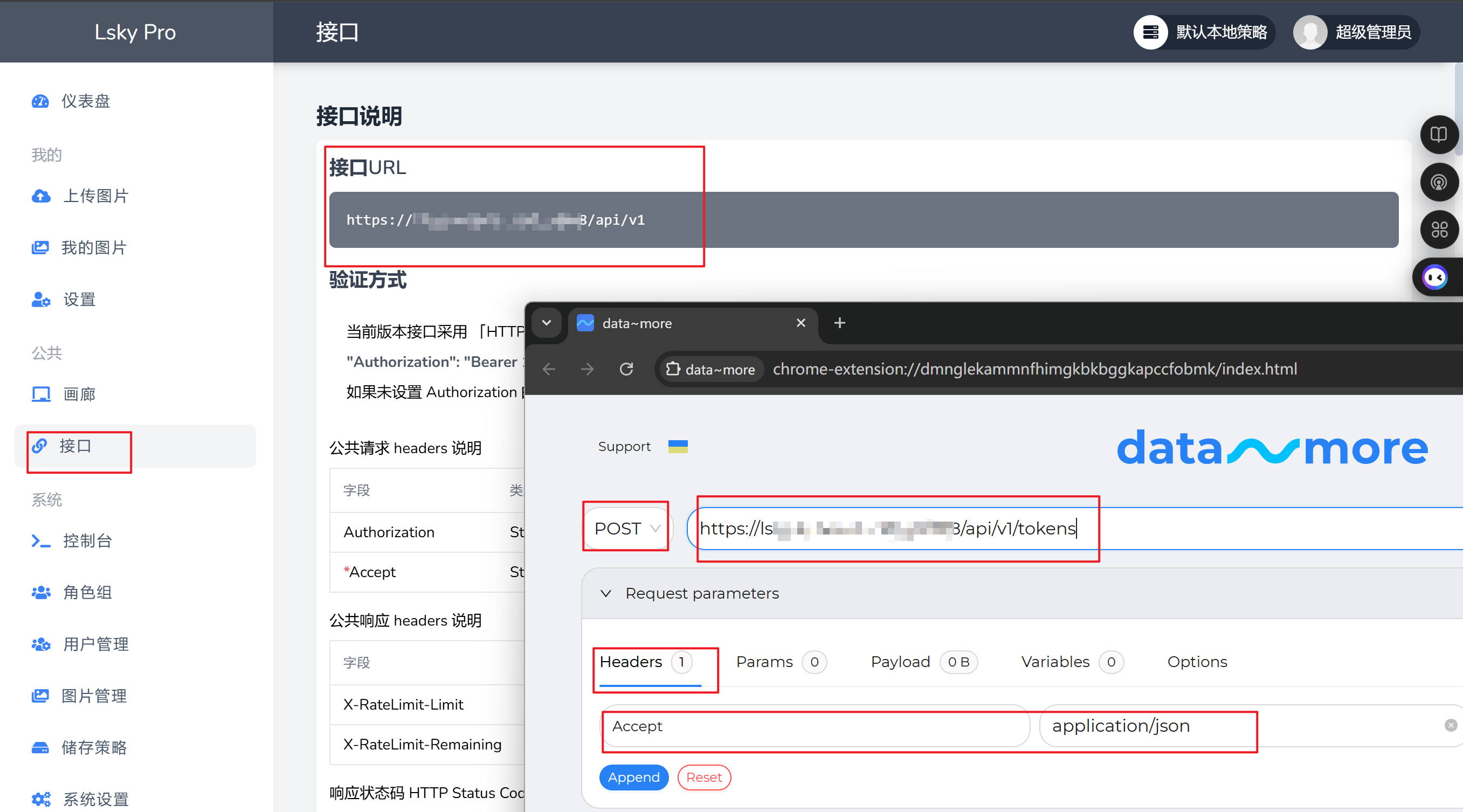Open the browser tab search chevron
Image resolution: width=1463 pixels, height=812 pixels.
547,323
